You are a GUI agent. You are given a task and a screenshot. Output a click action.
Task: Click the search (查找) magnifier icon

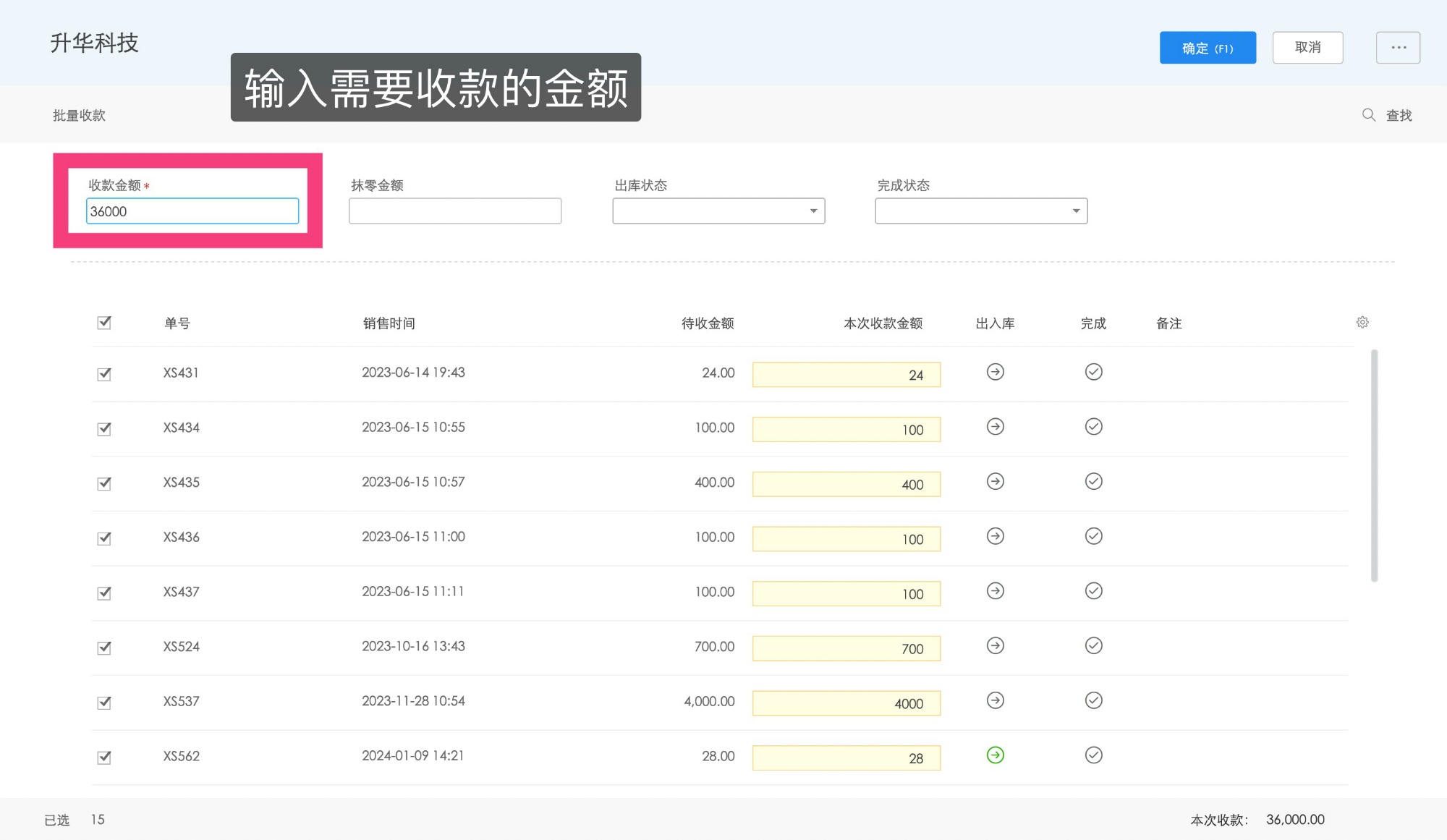[x=1369, y=114]
